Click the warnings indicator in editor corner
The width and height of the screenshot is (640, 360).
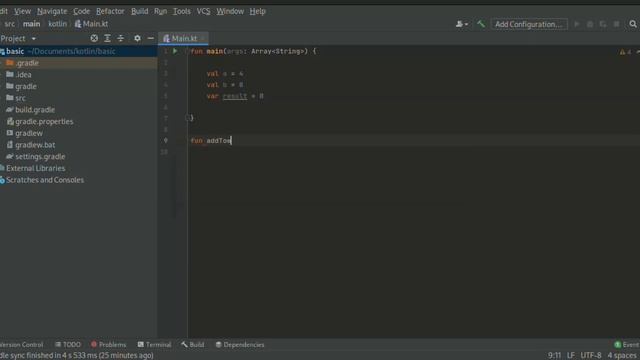[626, 52]
